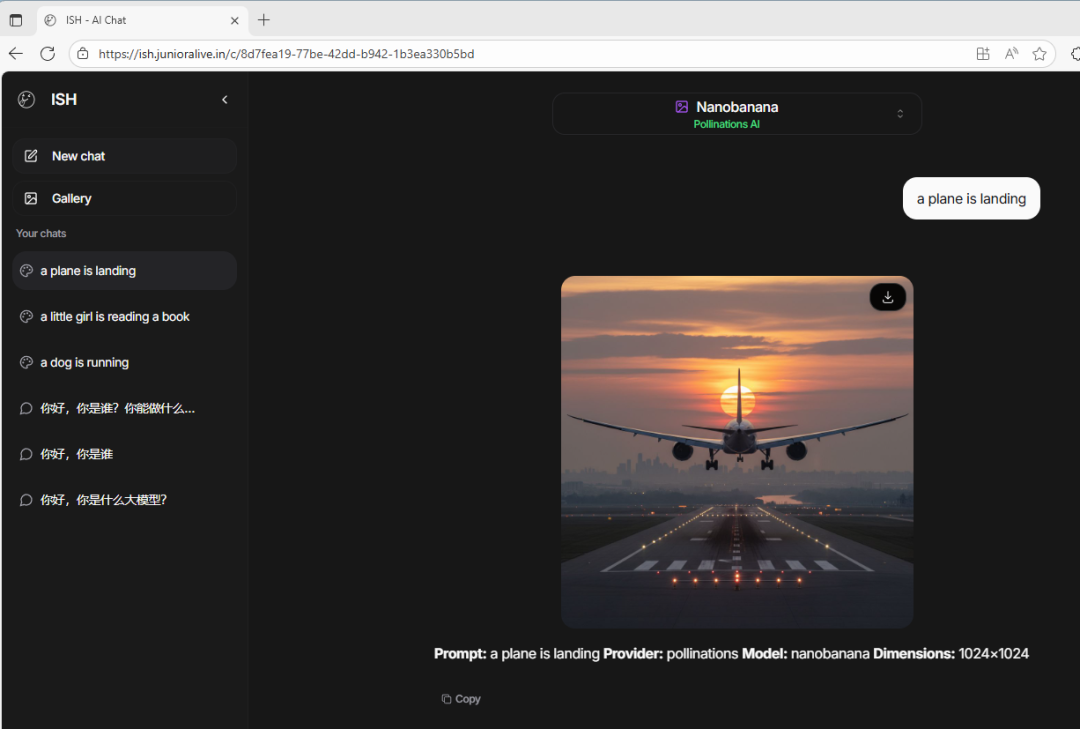Image resolution: width=1080 pixels, height=729 pixels.
Task: Open 'a little girl is reading a book' chat
Action: pos(115,317)
